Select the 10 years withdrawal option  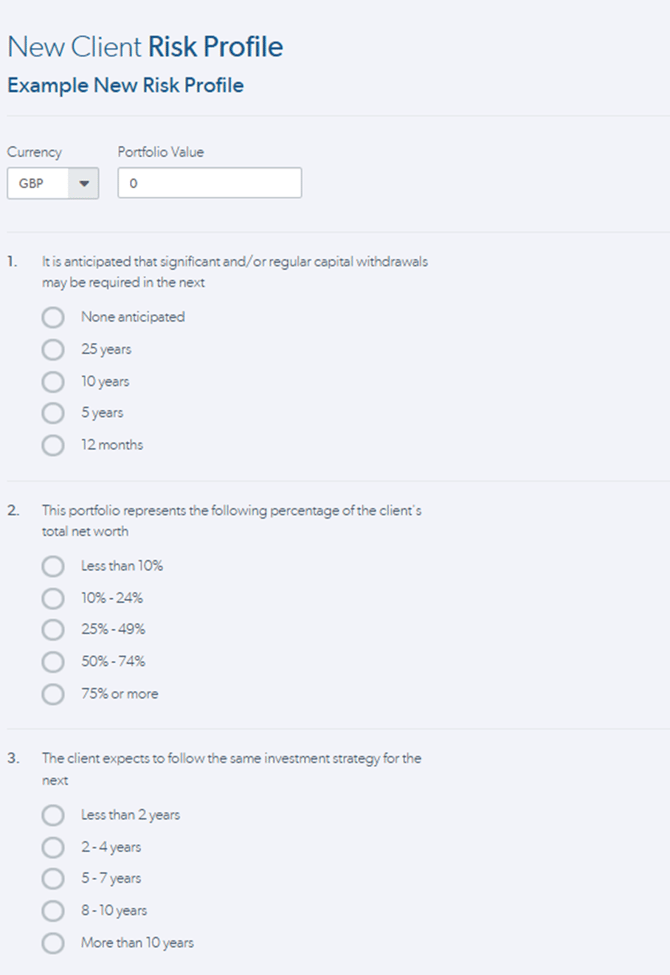click(53, 381)
